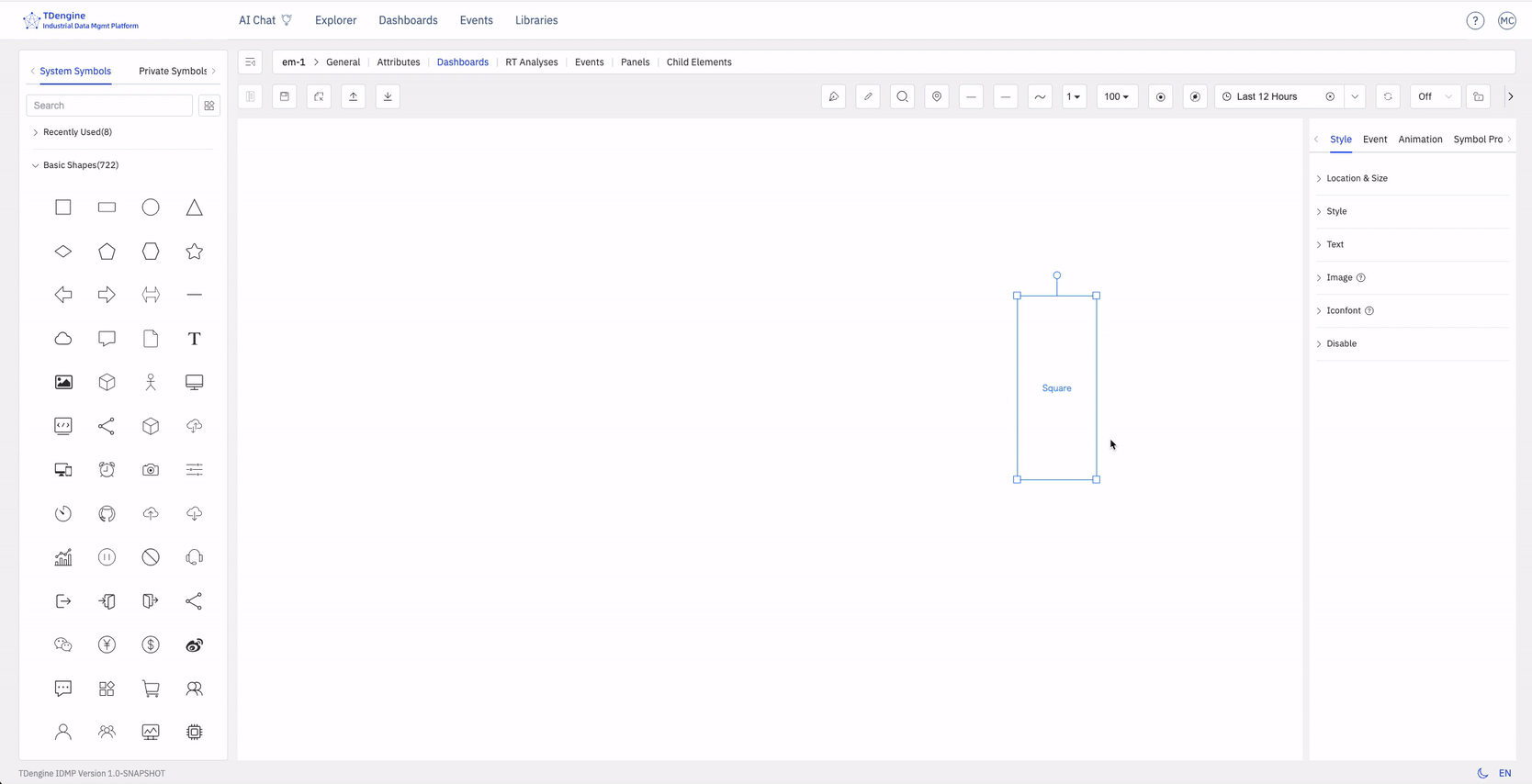Click the pencil tool toolbar icon
Screen dimensions: 1532x784
(x=868, y=96)
